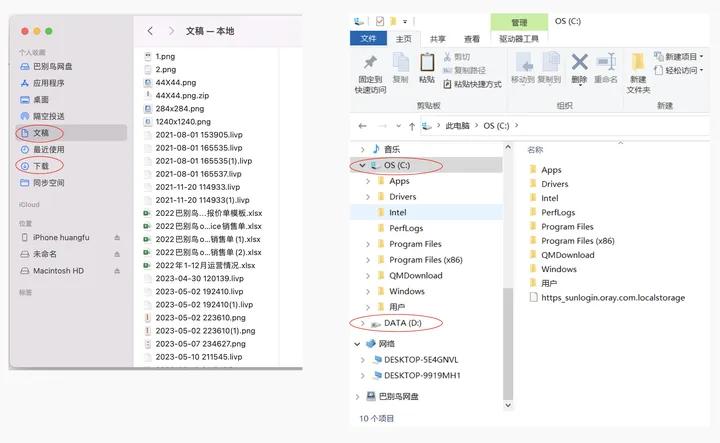Image resolution: width=720 pixels, height=443 pixels.
Task: Open 下载 in Finder sidebar
Action: (34, 166)
